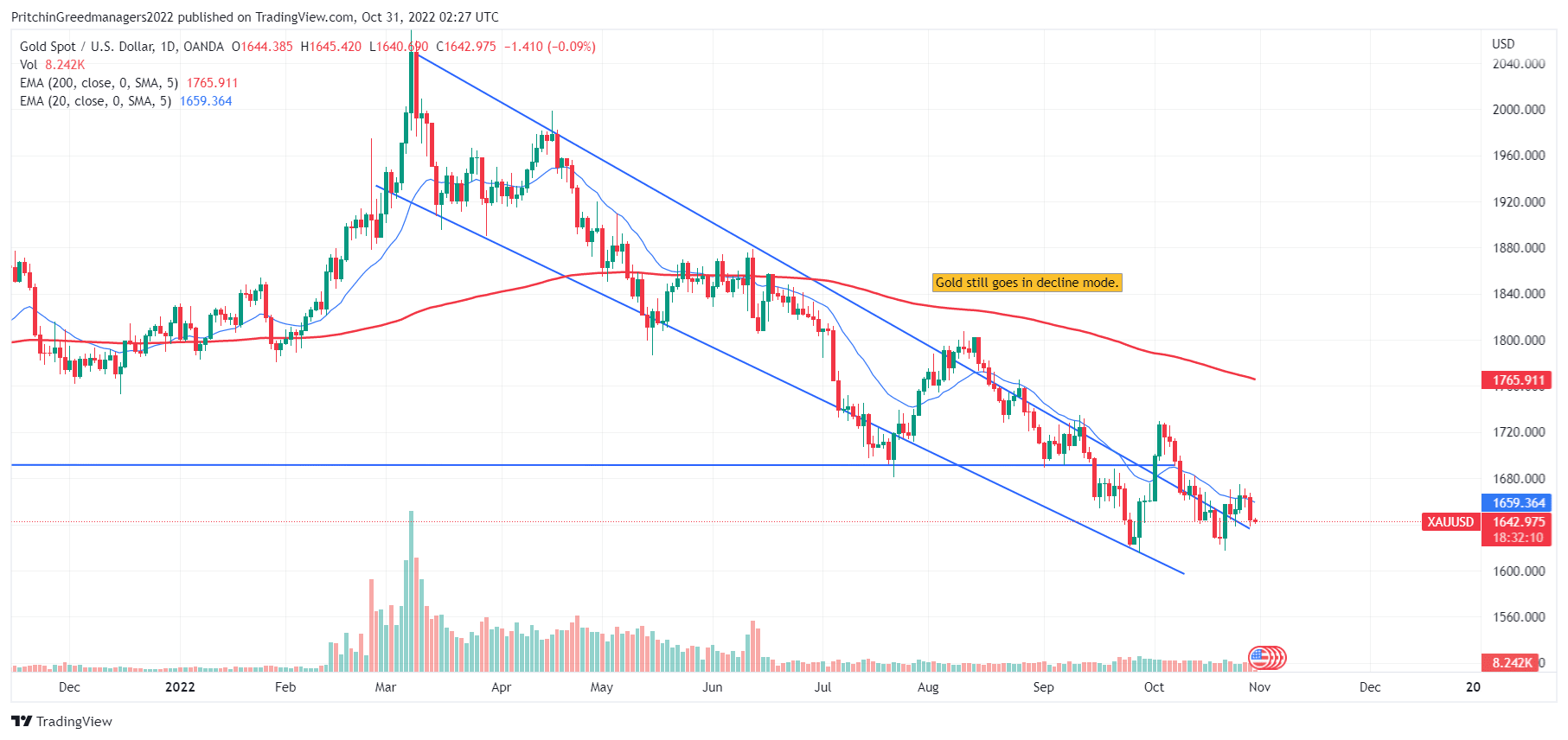The width and height of the screenshot is (1568, 740).
Task: Click the H1645.420 high value in header
Action: point(331,47)
